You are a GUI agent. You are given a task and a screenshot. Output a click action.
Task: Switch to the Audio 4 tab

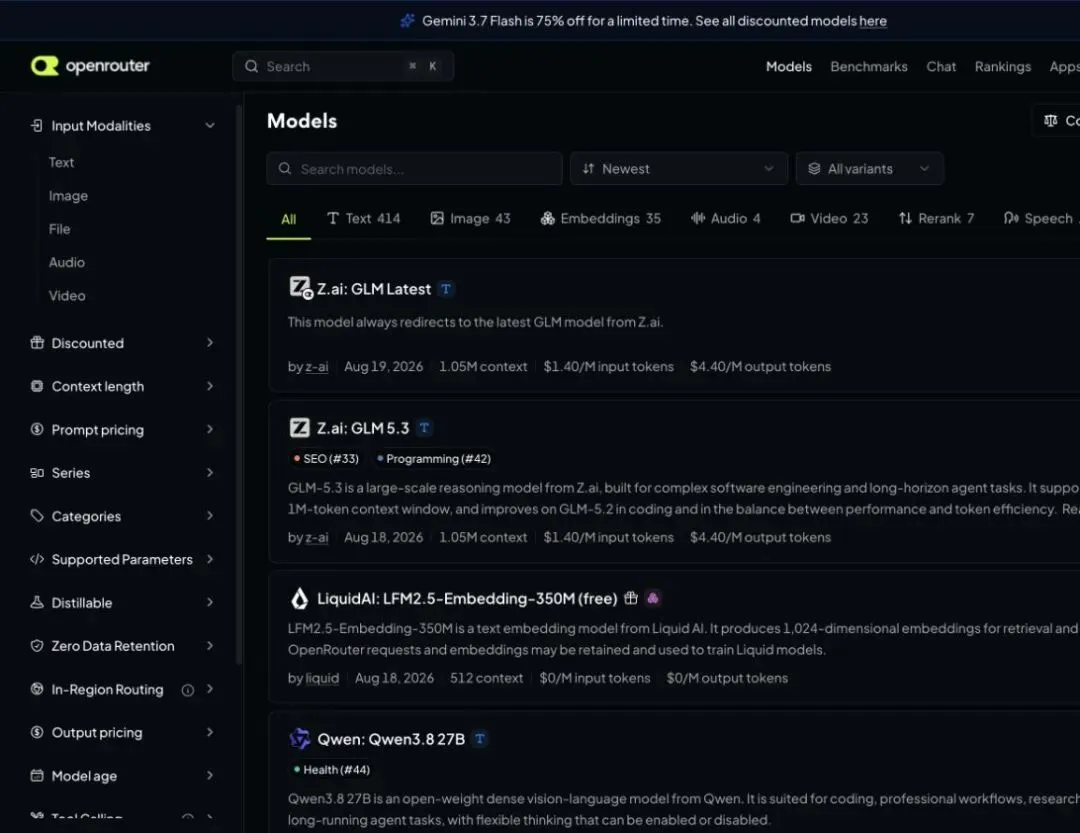[x=725, y=218]
